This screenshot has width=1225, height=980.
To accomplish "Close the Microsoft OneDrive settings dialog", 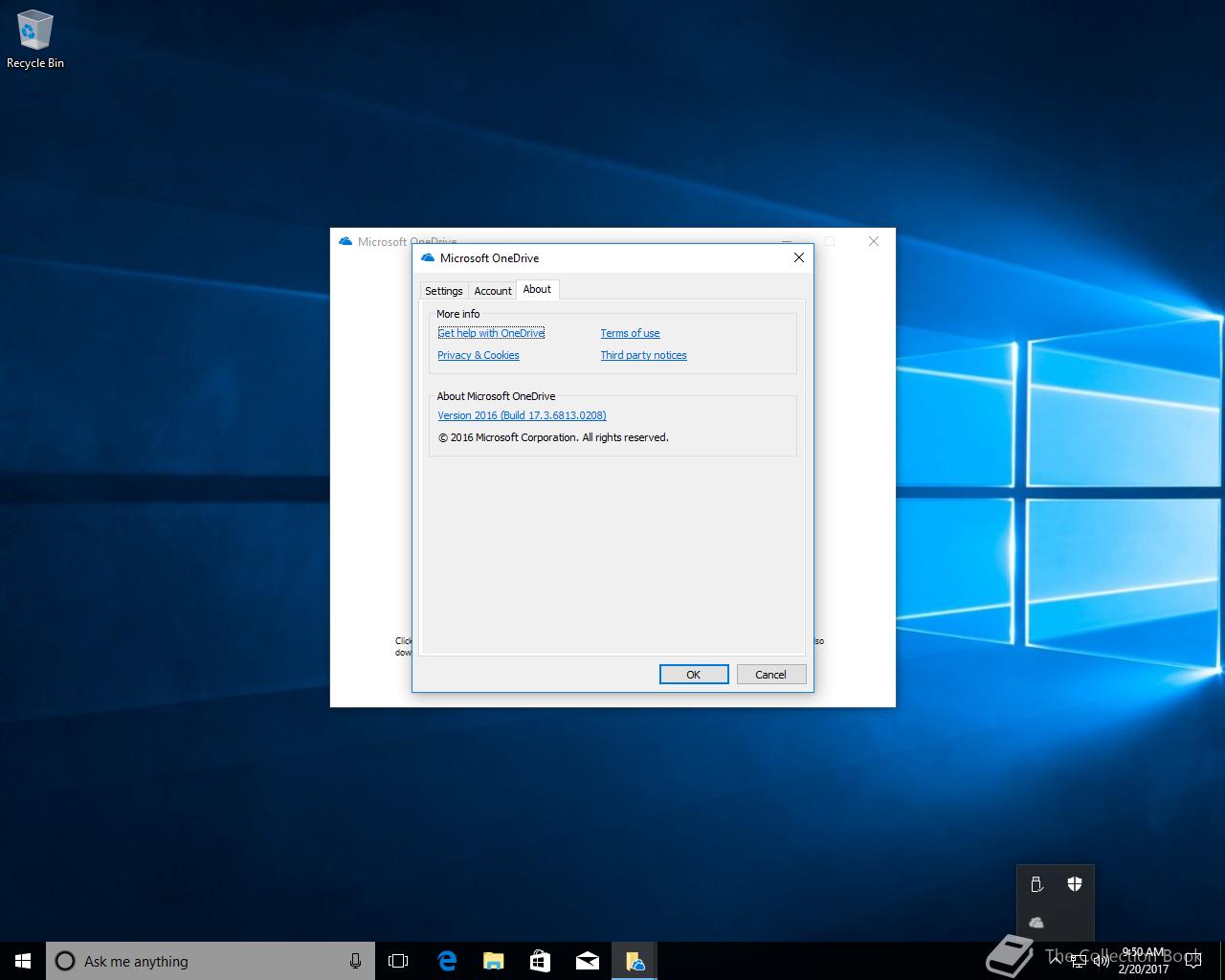I will click(799, 257).
